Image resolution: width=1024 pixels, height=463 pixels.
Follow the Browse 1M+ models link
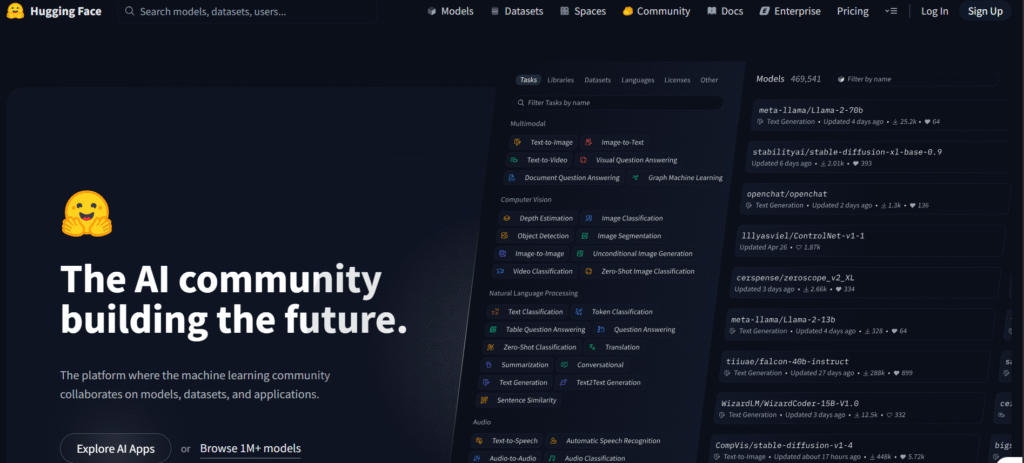click(250, 449)
